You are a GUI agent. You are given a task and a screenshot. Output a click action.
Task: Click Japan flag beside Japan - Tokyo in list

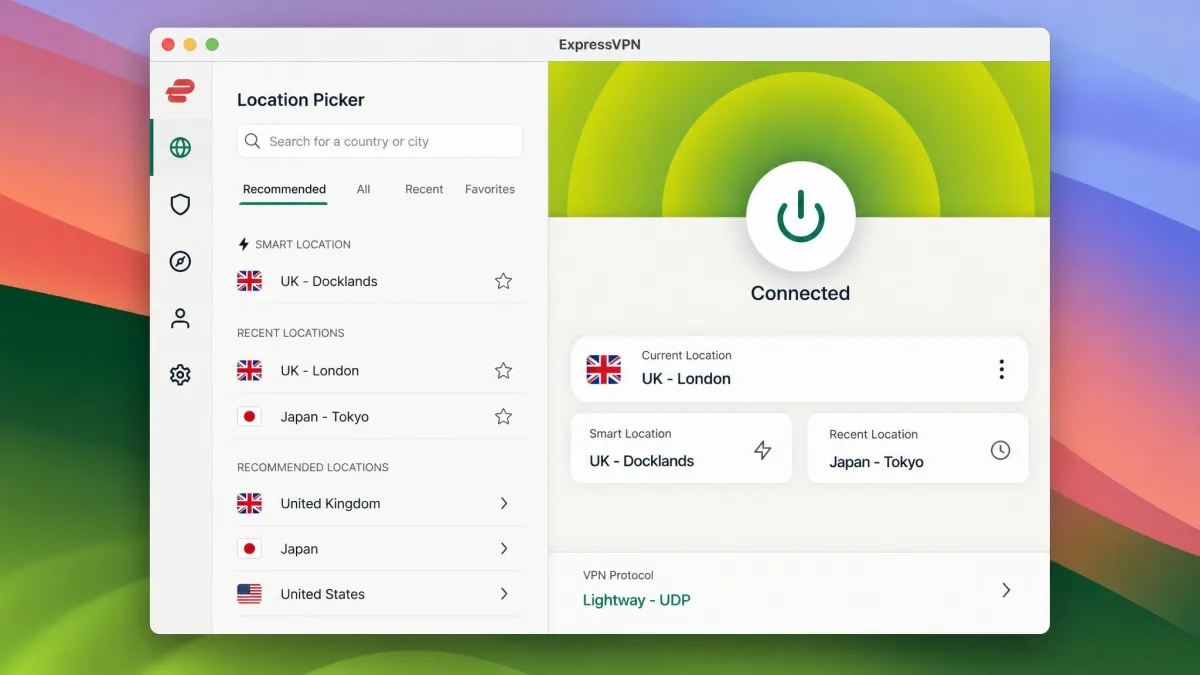coord(249,417)
